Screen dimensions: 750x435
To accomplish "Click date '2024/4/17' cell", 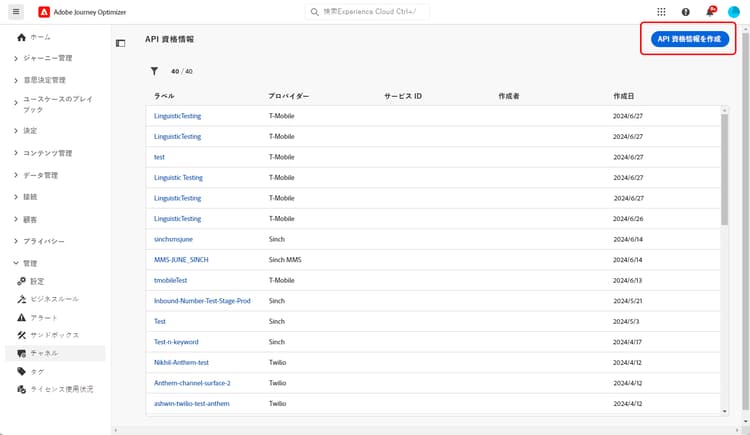I will click(x=628, y=342).
